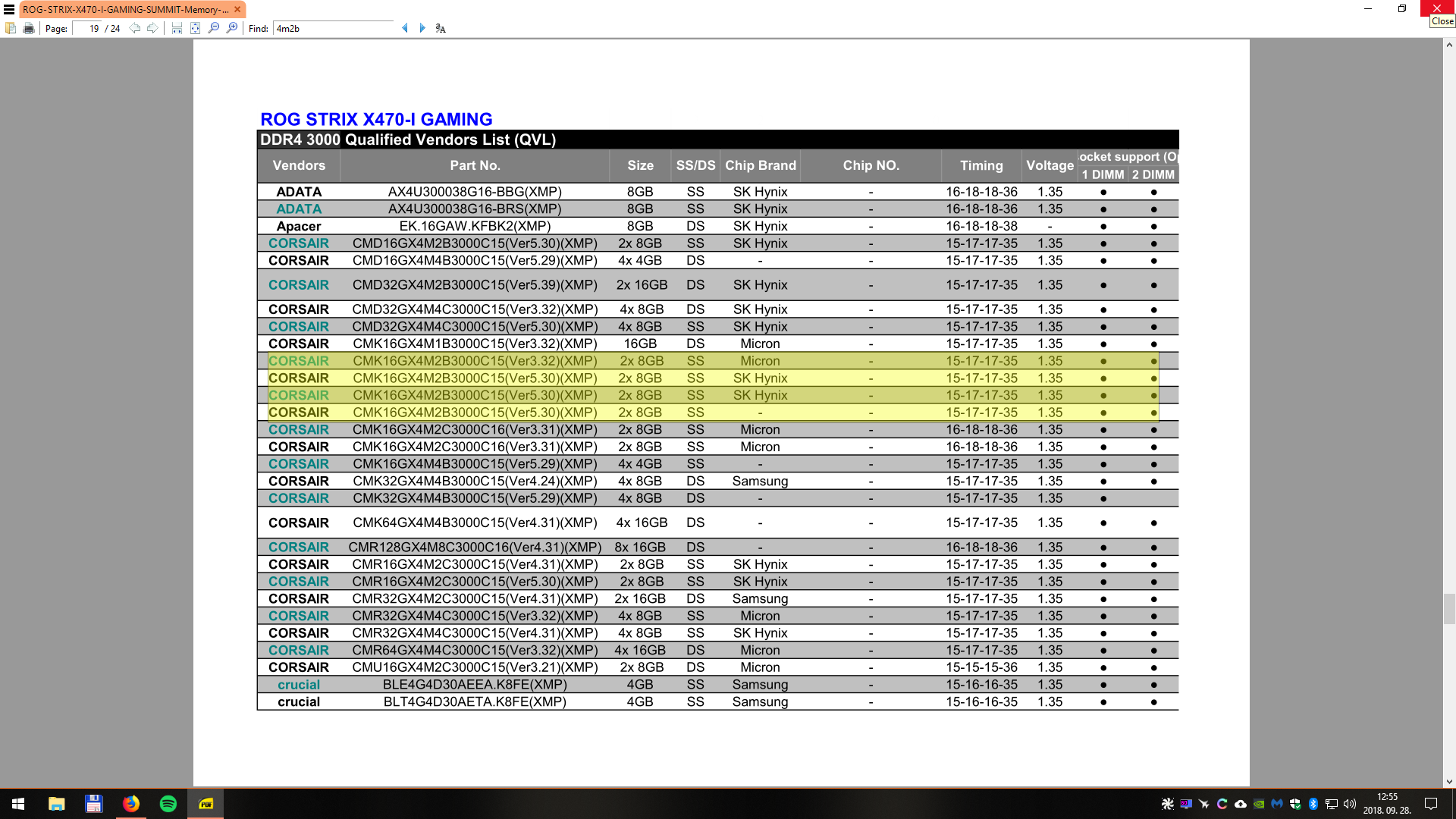Toggle match case search icon
1456x819 pixels.
441,28
